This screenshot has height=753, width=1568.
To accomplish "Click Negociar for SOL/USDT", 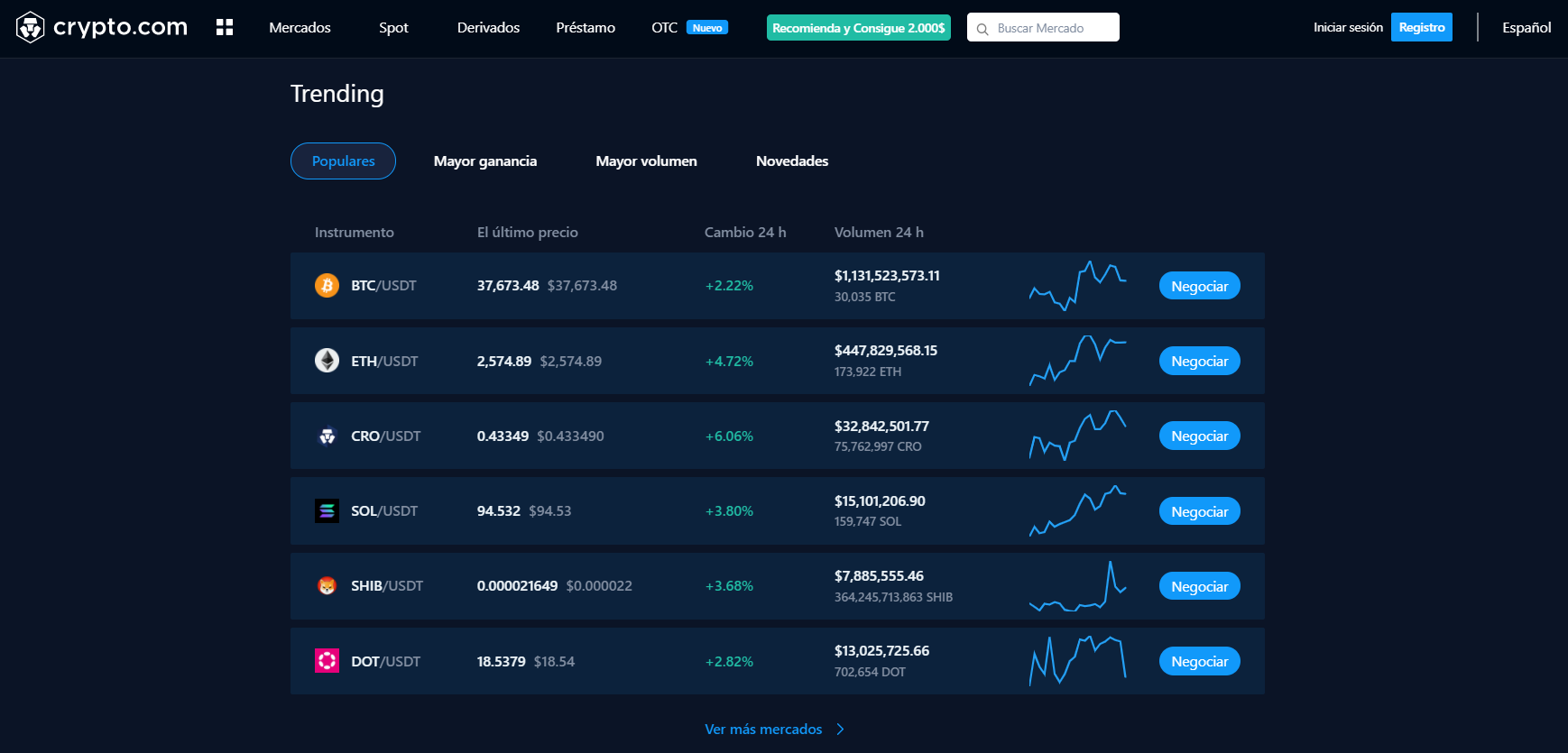I will click(1200, 511).
